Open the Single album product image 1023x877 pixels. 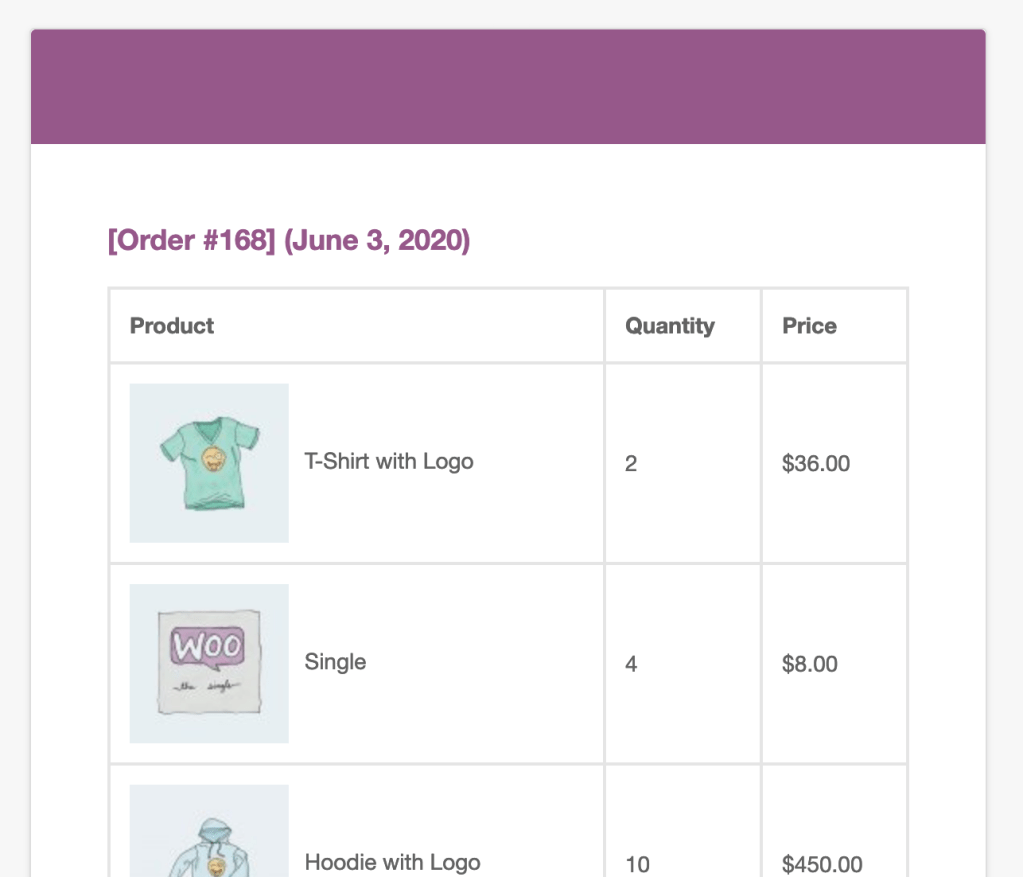point(209,663)
